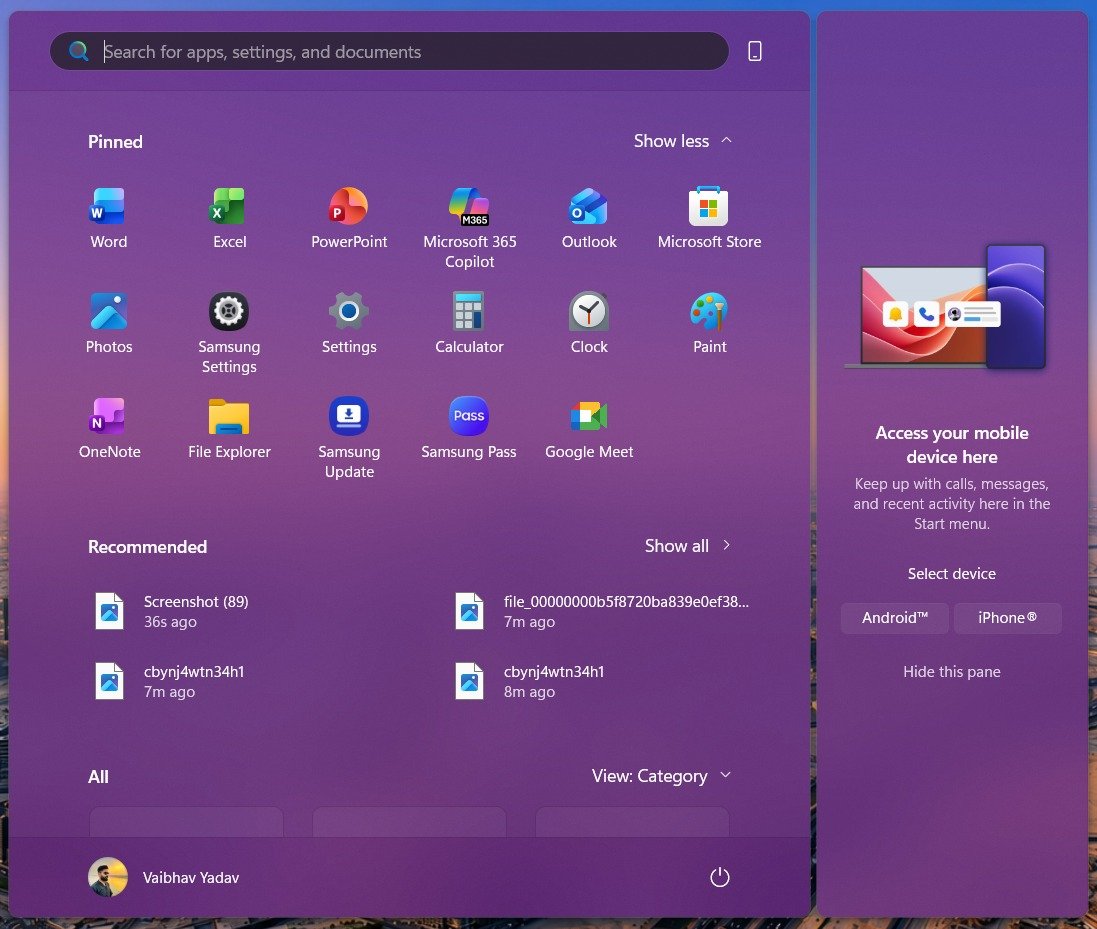Open the Vaibhav Yadav profile picture
This screenshot has height=929, width=1097.
tap(108, 877)
